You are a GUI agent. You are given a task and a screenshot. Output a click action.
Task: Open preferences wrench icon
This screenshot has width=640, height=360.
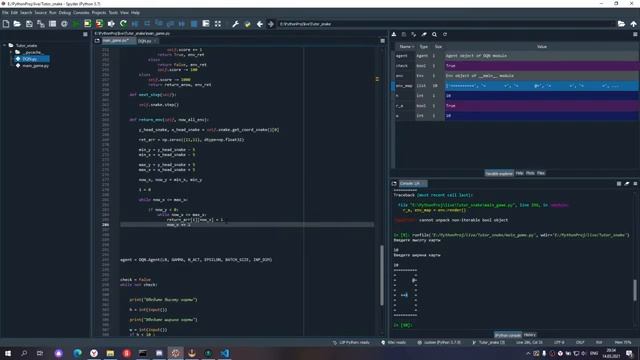pos(236,24)
